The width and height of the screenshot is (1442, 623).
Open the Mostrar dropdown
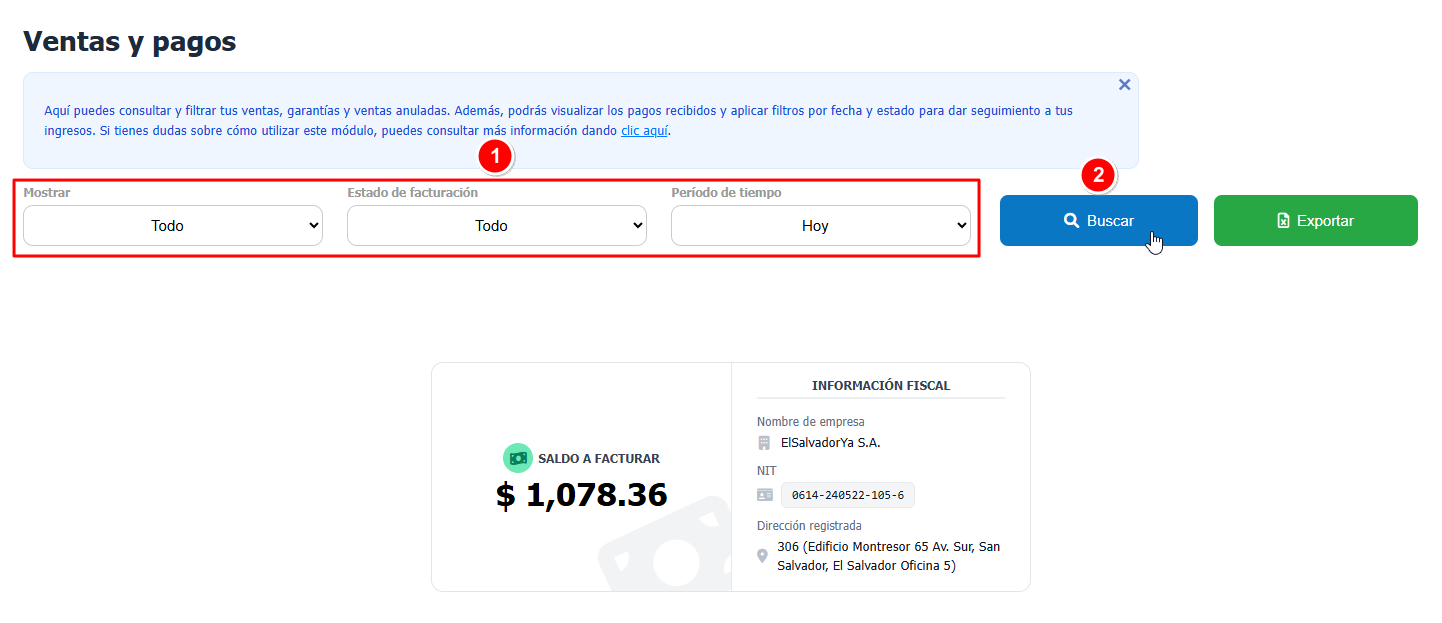[x=173, y=226]
